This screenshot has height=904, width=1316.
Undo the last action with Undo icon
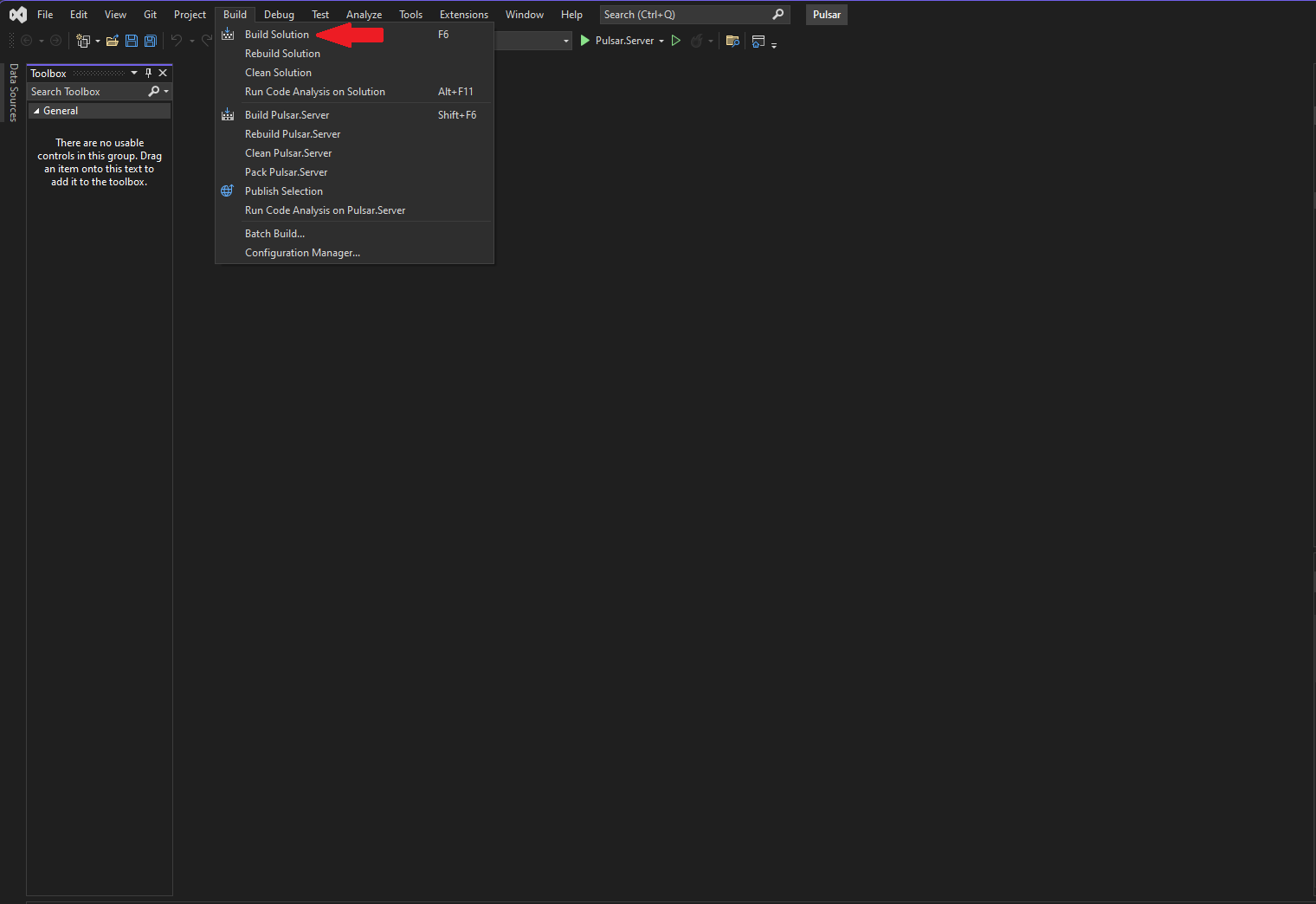(177, 41)
